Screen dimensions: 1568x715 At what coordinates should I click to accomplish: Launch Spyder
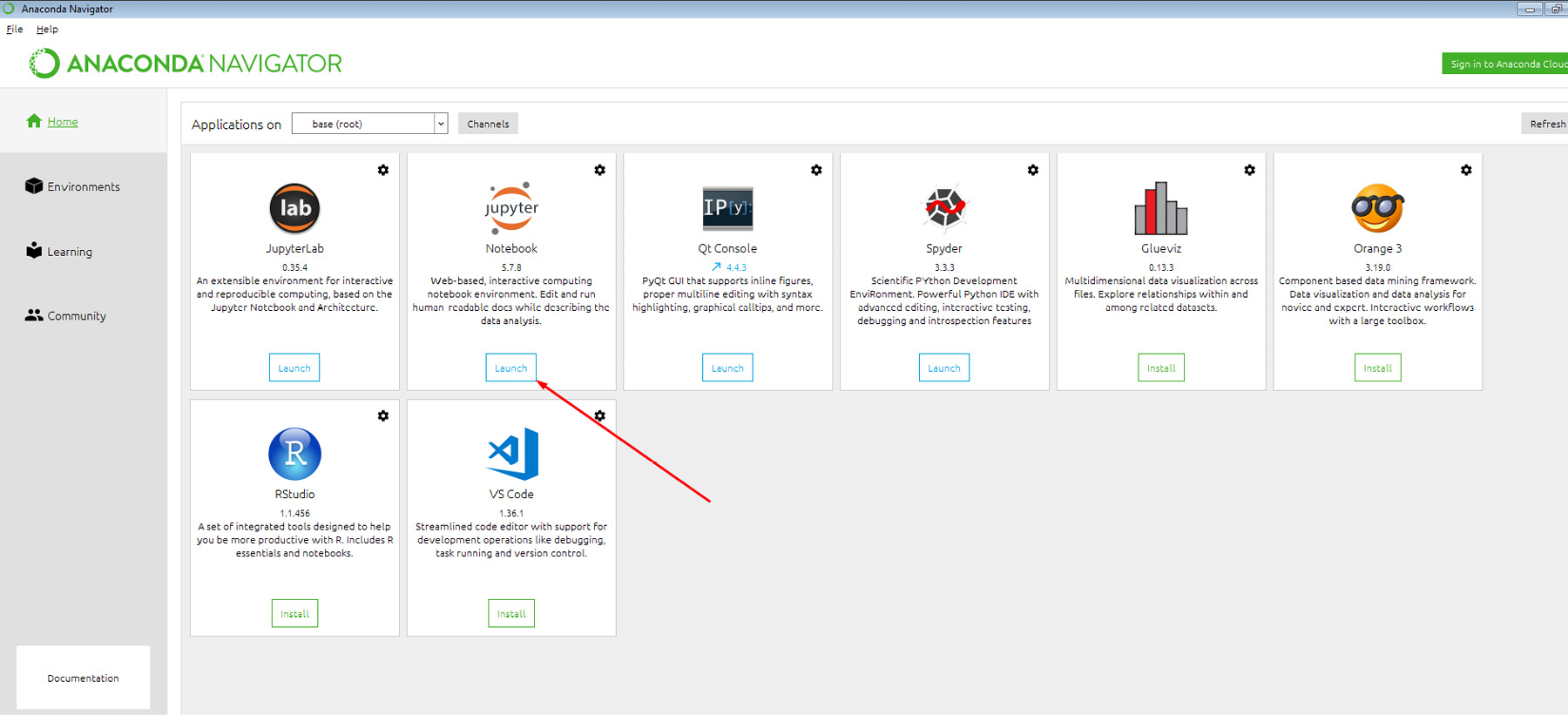tap(944, 368)
